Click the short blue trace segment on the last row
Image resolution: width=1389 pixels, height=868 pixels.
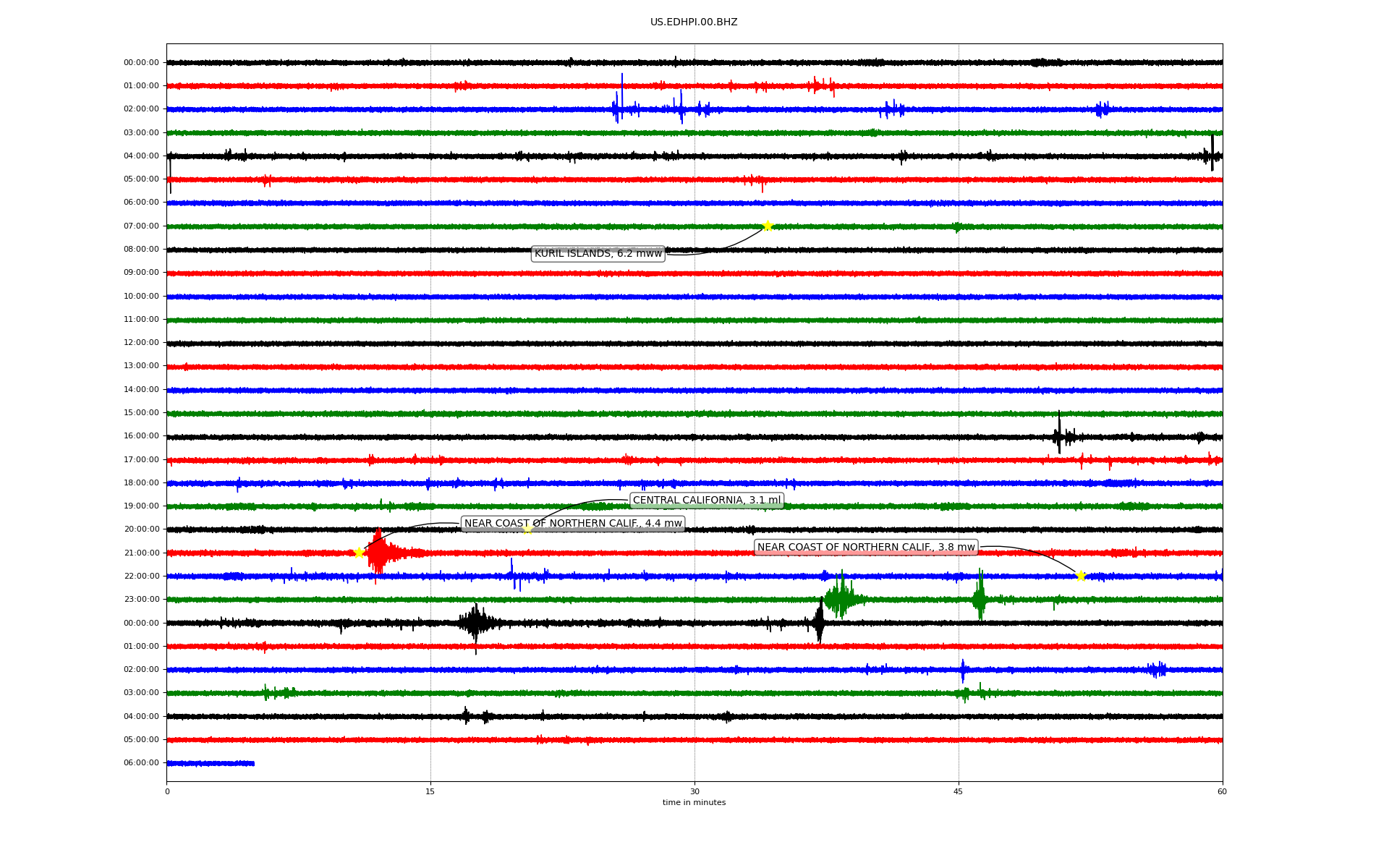[x=210, y=763]
